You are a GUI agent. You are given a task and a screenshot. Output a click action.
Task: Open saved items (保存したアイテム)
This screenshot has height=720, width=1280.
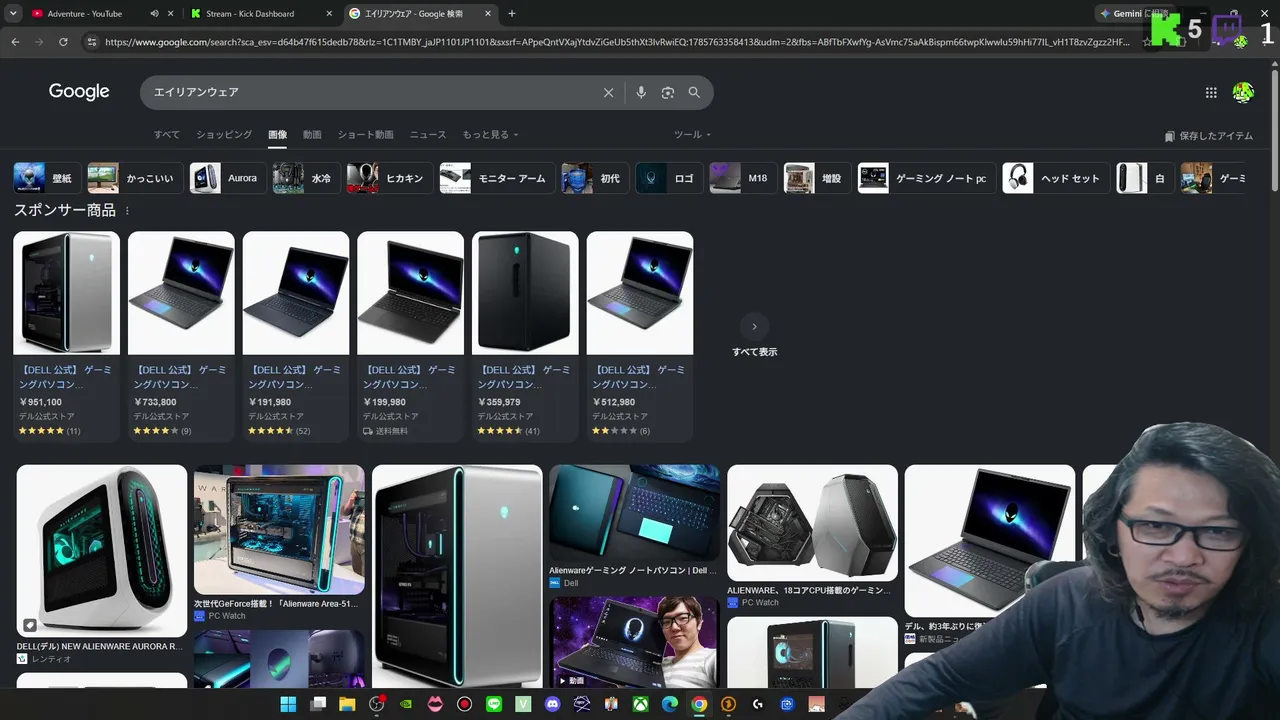click(x=1208, y=136)
